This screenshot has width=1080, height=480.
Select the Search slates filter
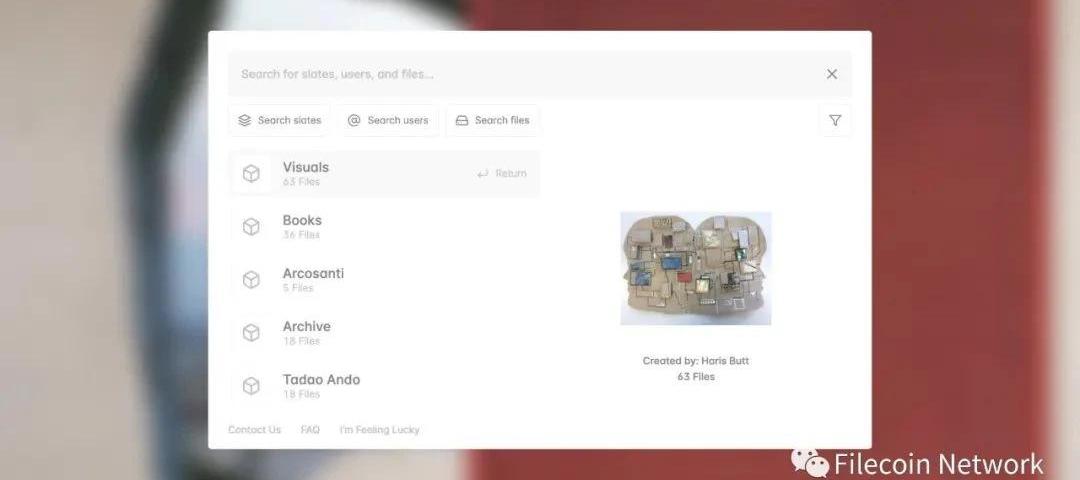point(280,121)
